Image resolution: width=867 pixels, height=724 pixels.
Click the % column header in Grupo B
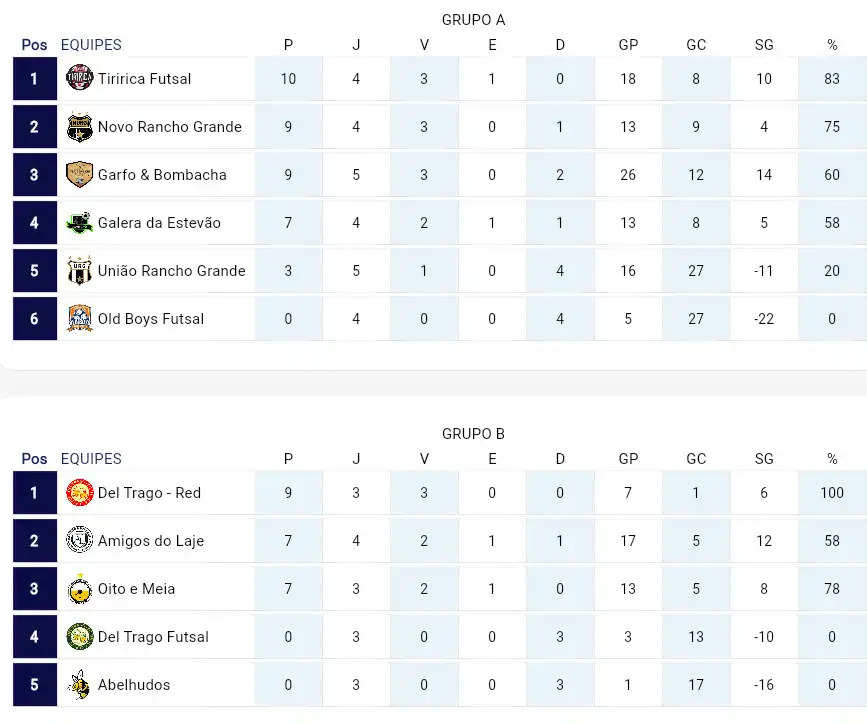point(832,459)
